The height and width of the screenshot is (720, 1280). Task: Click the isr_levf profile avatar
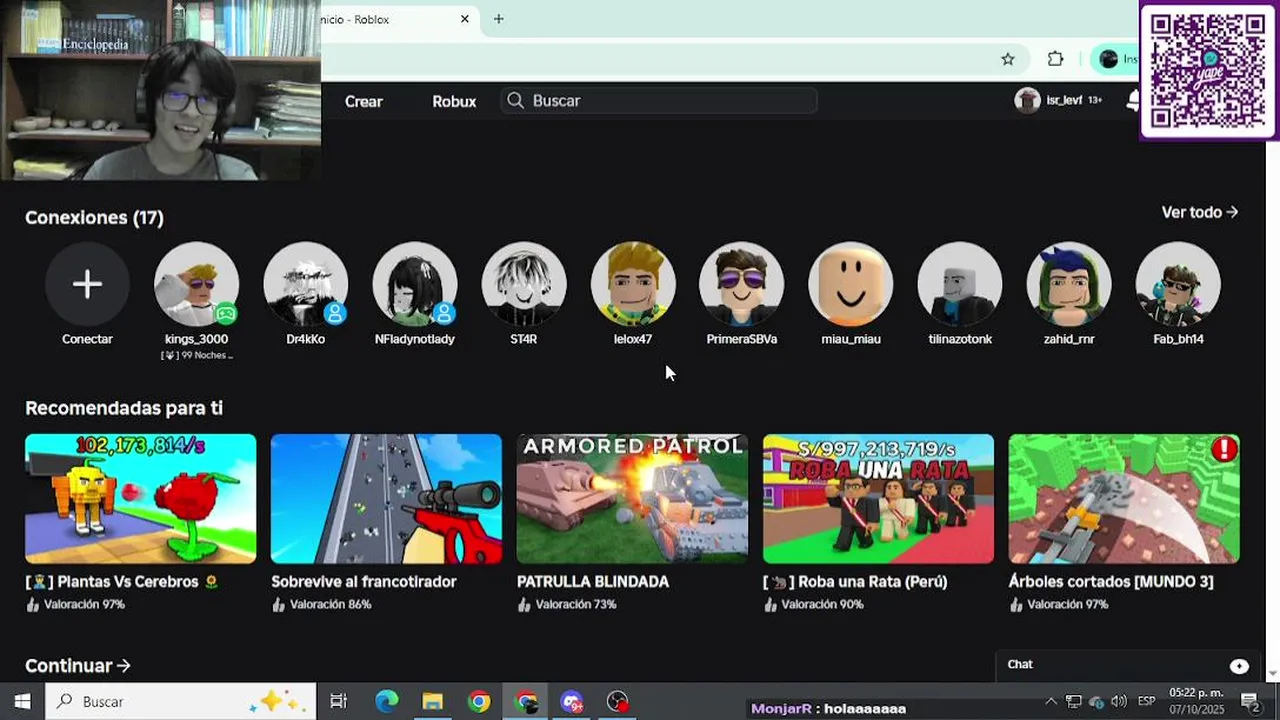click(1027, 100)
